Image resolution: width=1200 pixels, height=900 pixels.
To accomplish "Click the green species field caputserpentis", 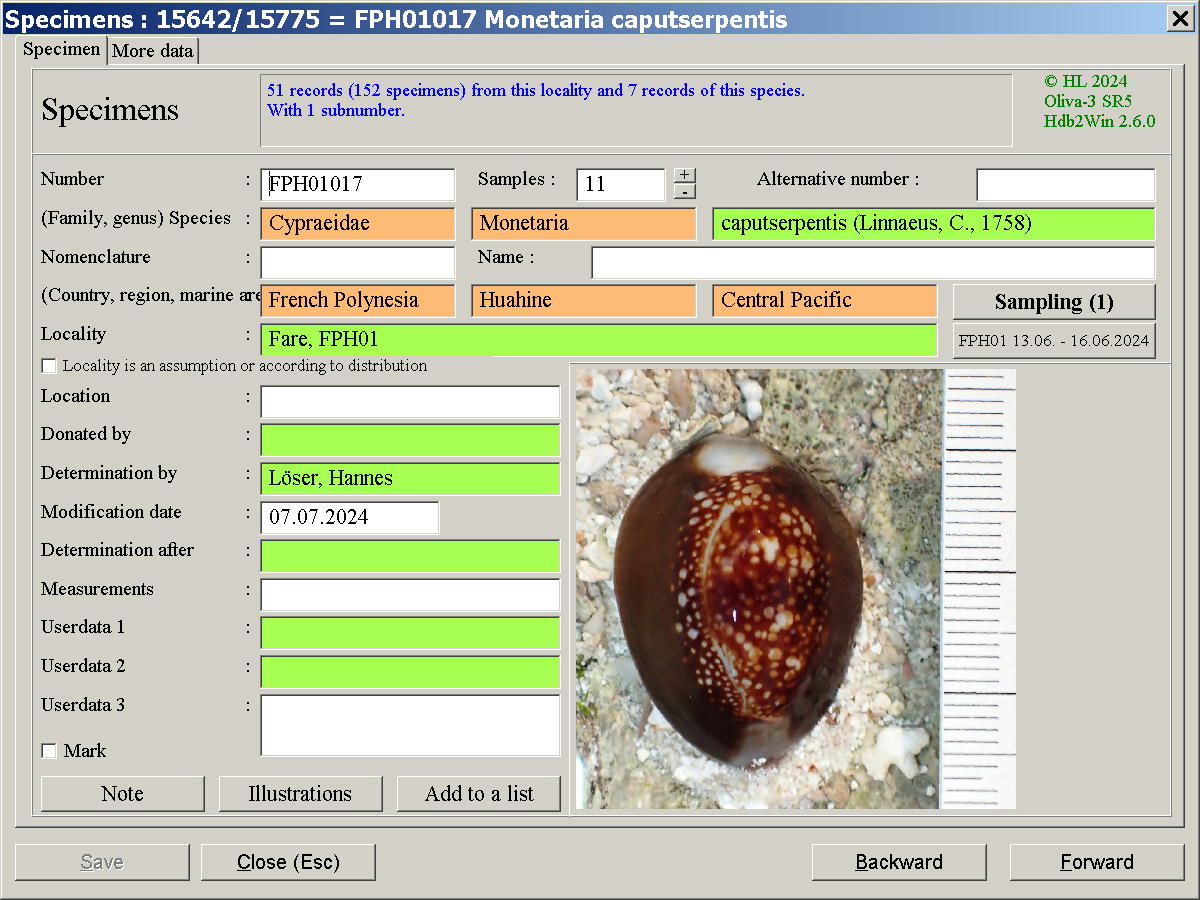I will pos(933,223).
